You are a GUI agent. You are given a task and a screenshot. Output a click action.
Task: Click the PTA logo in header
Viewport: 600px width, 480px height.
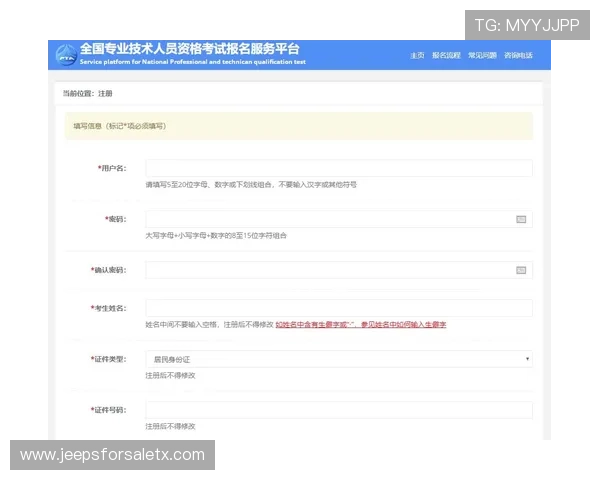pos(67,55)
